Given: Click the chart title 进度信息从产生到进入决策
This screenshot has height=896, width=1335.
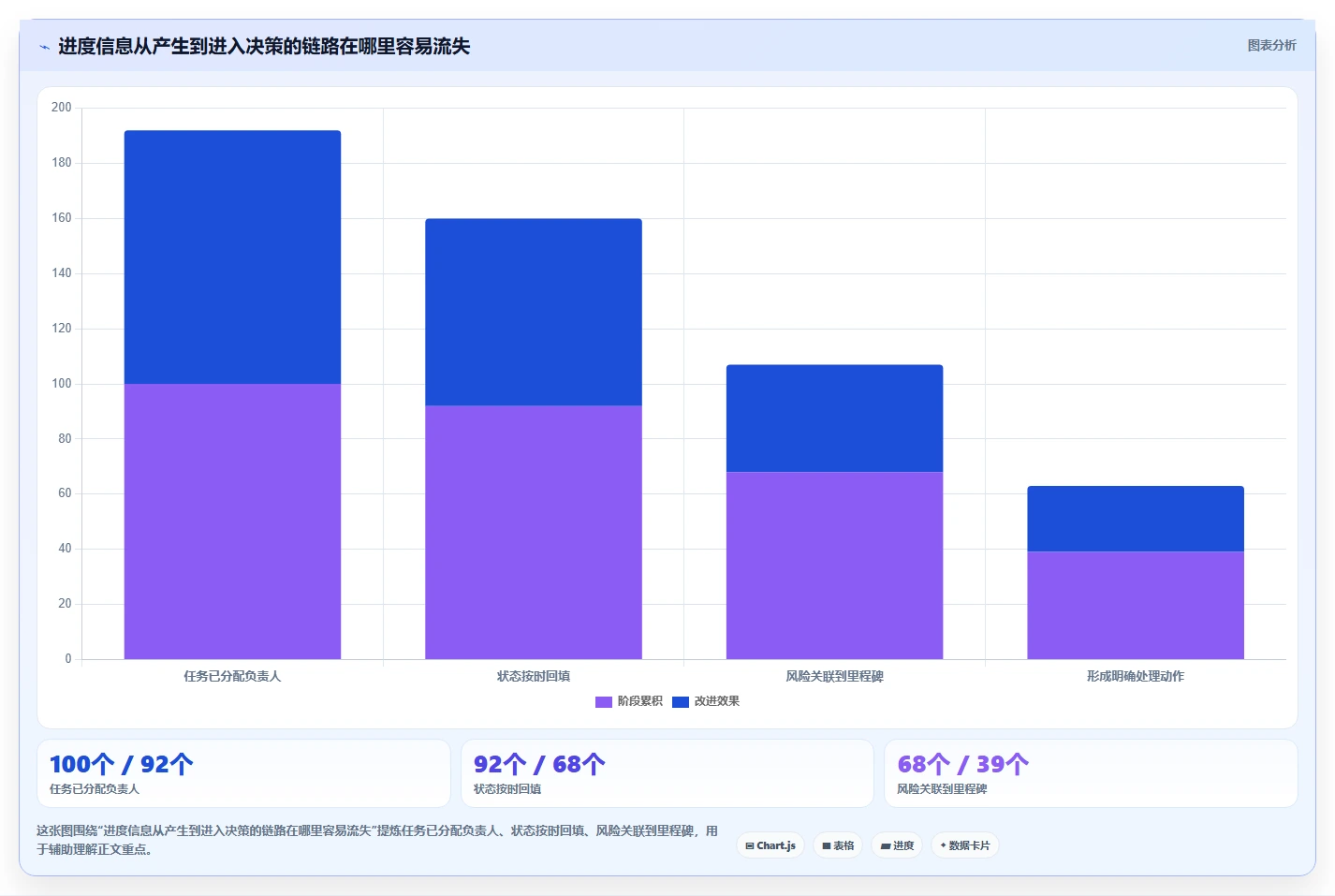Looking at the screenshot, I should point(264,46).
